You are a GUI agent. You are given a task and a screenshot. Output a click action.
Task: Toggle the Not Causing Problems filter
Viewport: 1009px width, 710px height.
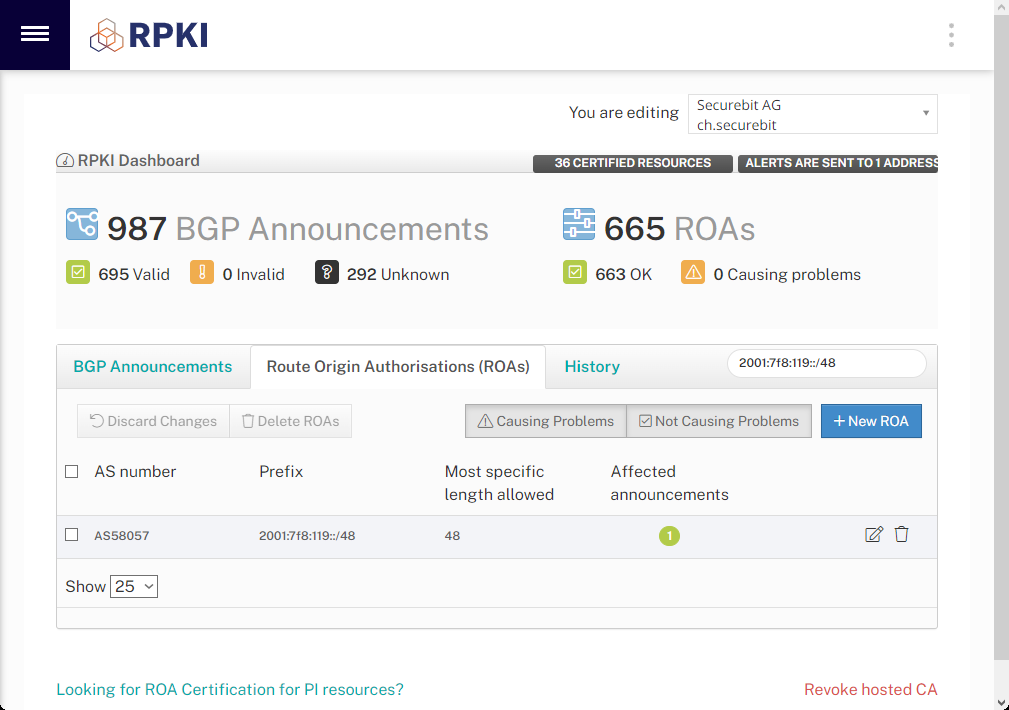719,421
